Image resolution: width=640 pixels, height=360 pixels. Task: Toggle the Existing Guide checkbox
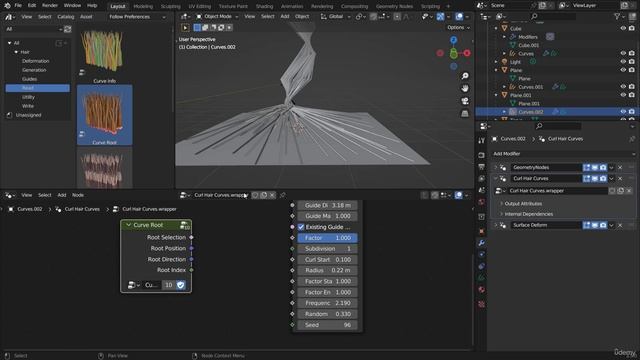pos(301,227)
